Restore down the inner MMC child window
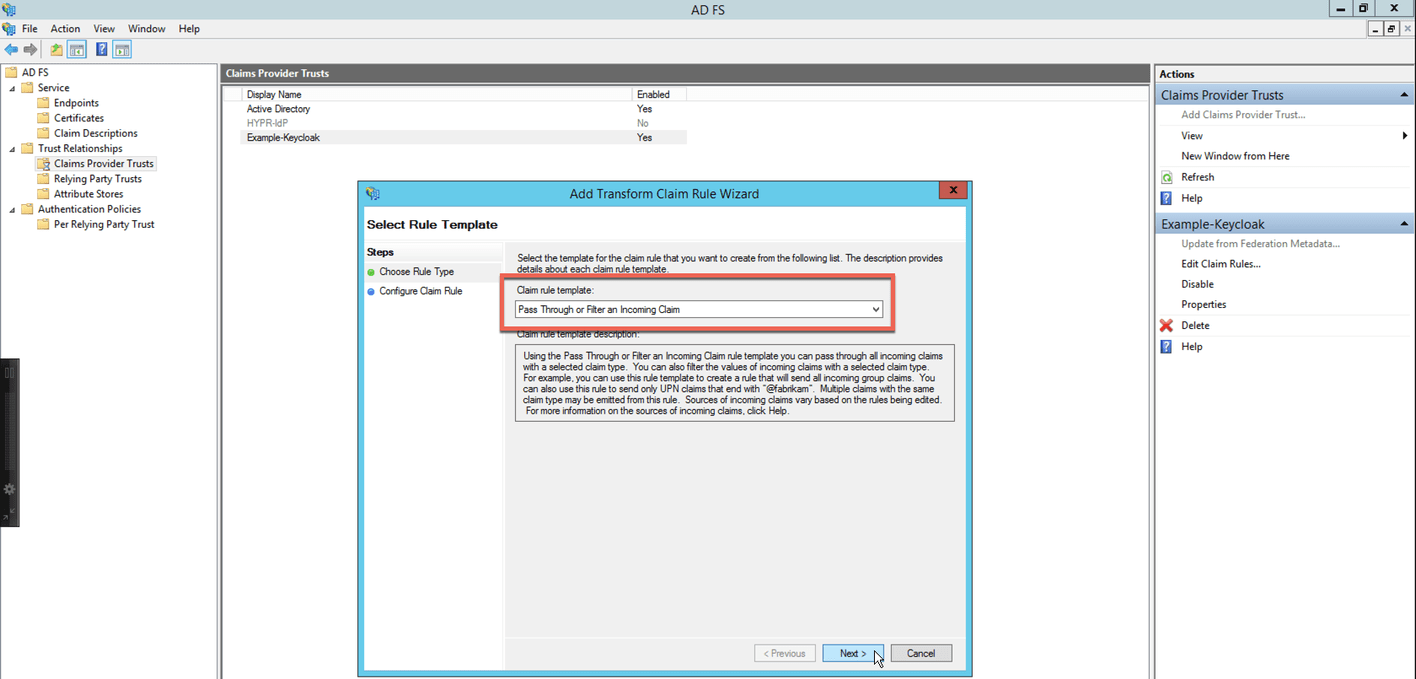The height and width of the screenshot is (679, 1416). [1391, 30]
